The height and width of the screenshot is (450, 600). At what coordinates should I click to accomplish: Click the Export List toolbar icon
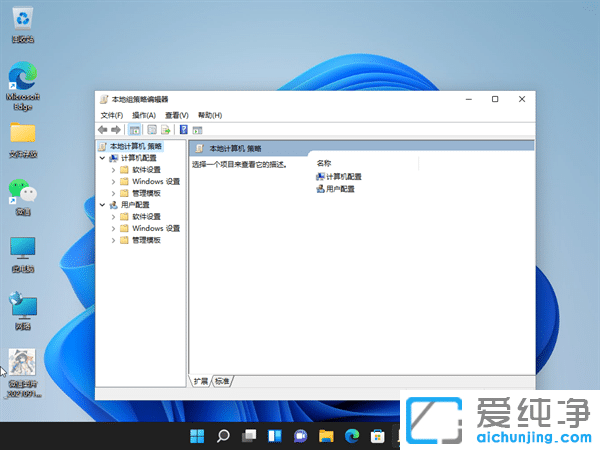(x=165, y=130)
